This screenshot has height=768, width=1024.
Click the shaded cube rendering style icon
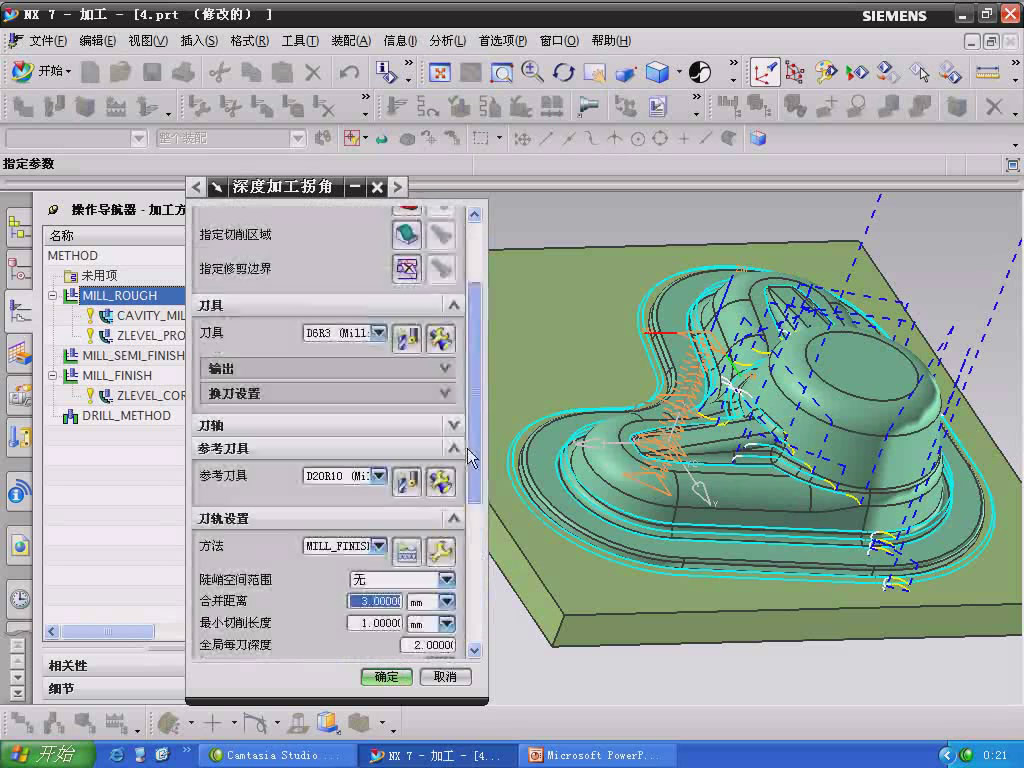[x=657, y=72]
